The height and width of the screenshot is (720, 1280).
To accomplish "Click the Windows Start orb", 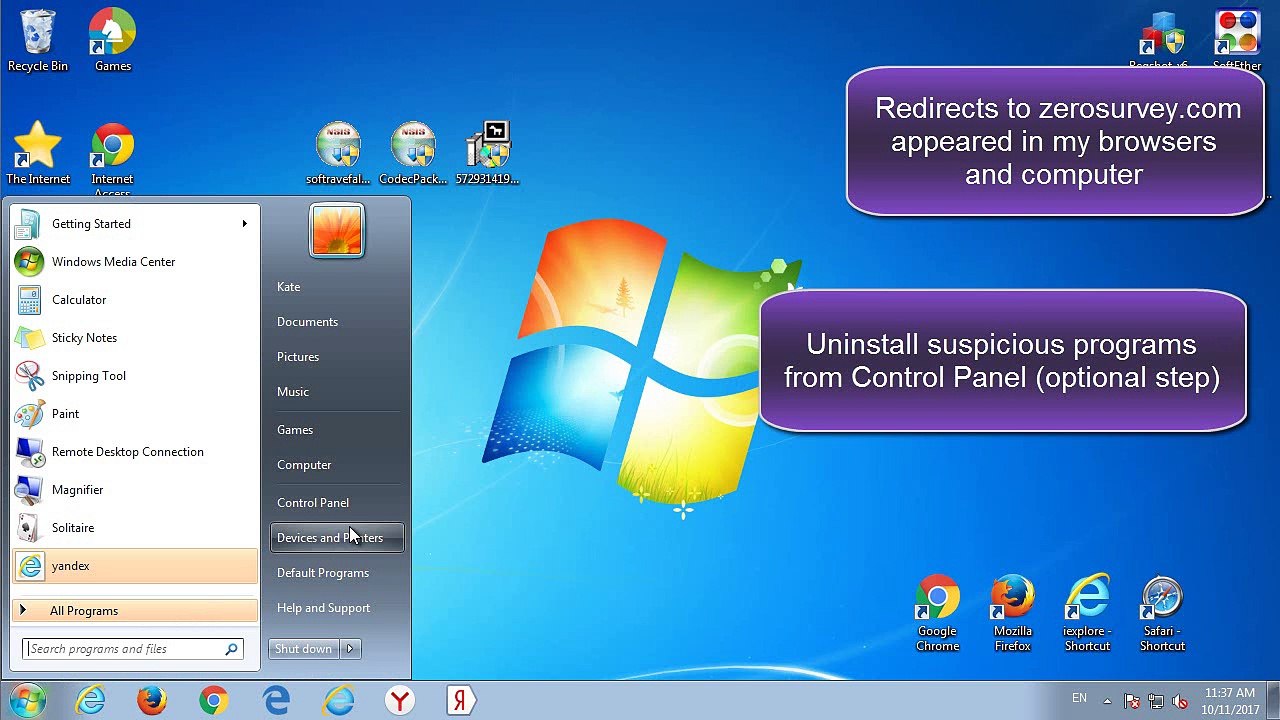I will click(x=28, y=700).
